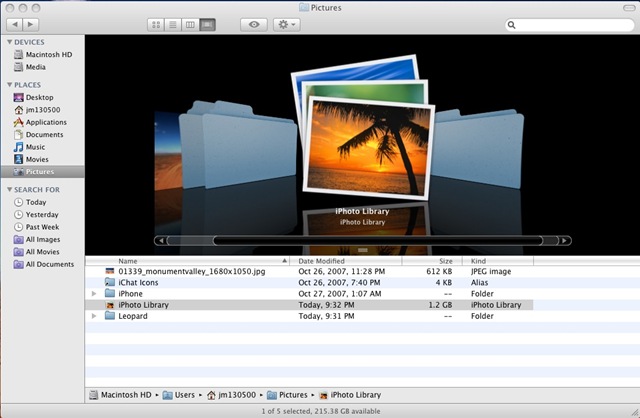
Task: Switch to Cover Flow view
Action: coord(207,25)
